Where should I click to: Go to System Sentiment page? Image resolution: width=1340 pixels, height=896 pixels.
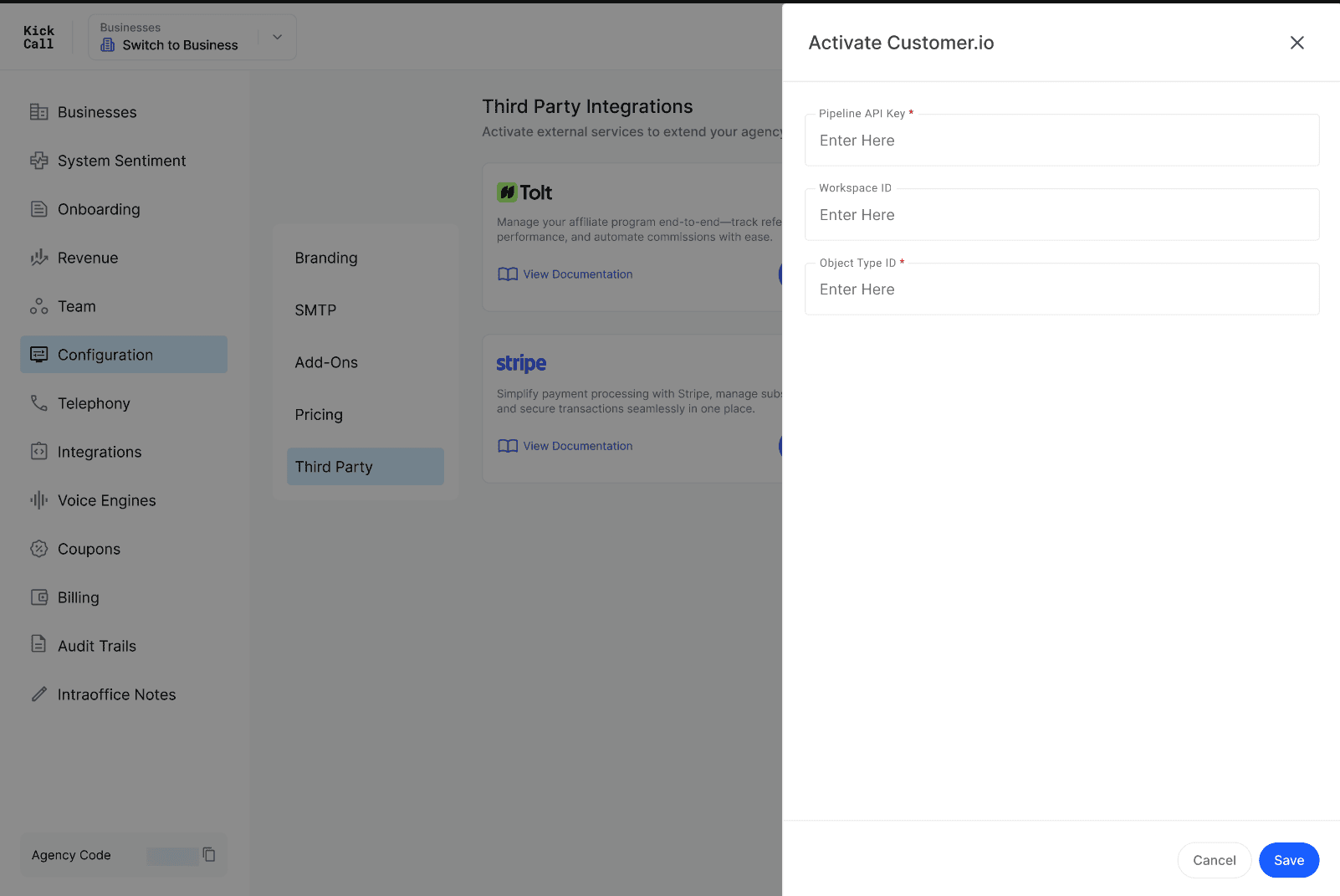pyautogui.click(x=124, y=161)
